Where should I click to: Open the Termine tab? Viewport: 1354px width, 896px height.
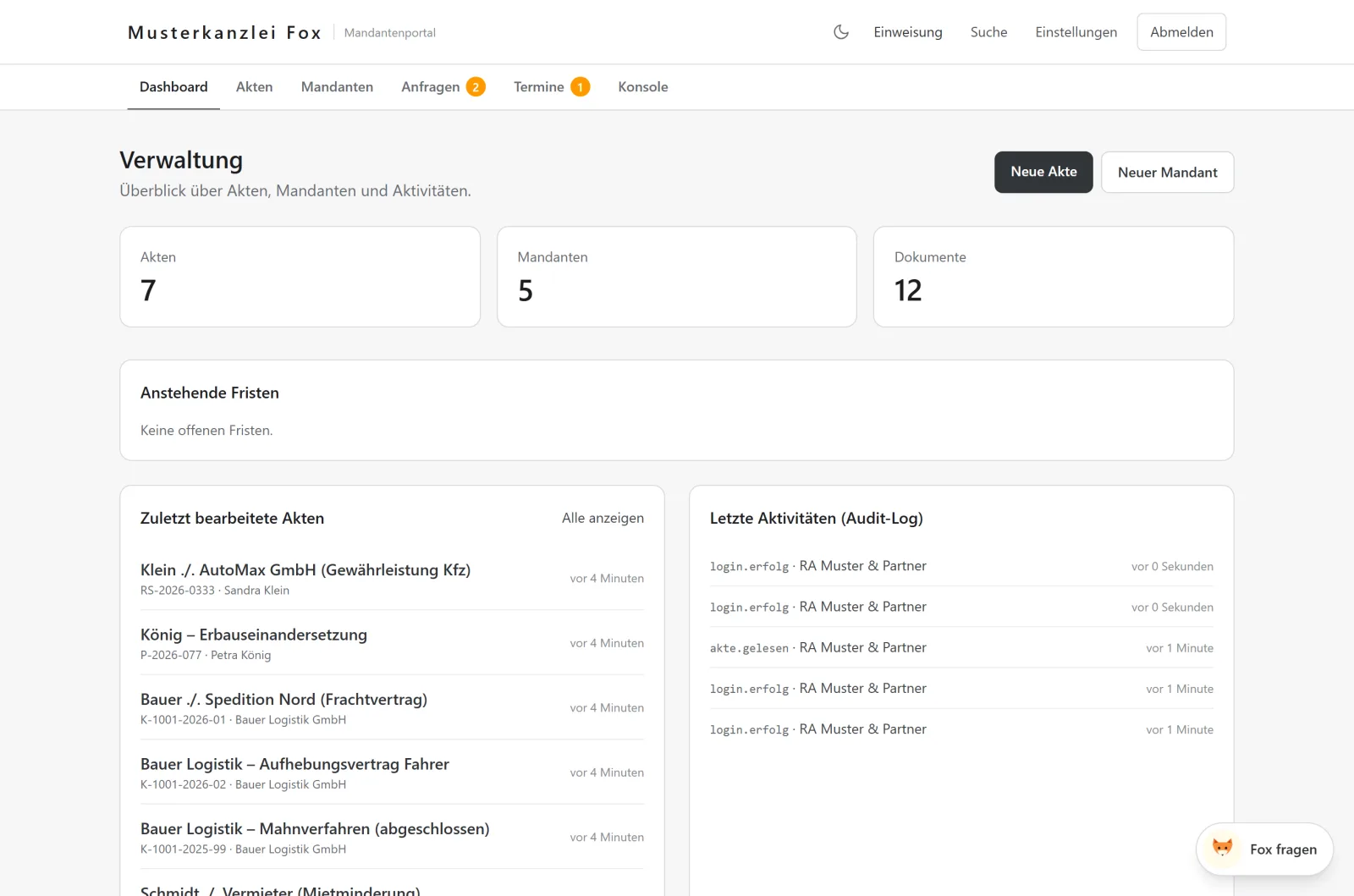tap(539, 87)
